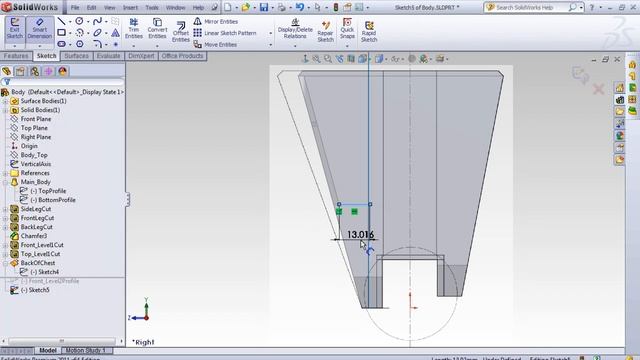Image resolution: width=640 pixels, height=360 pixels.
Task: Expand the Trim Entities dropdown arrow
Action: point(133,46)
